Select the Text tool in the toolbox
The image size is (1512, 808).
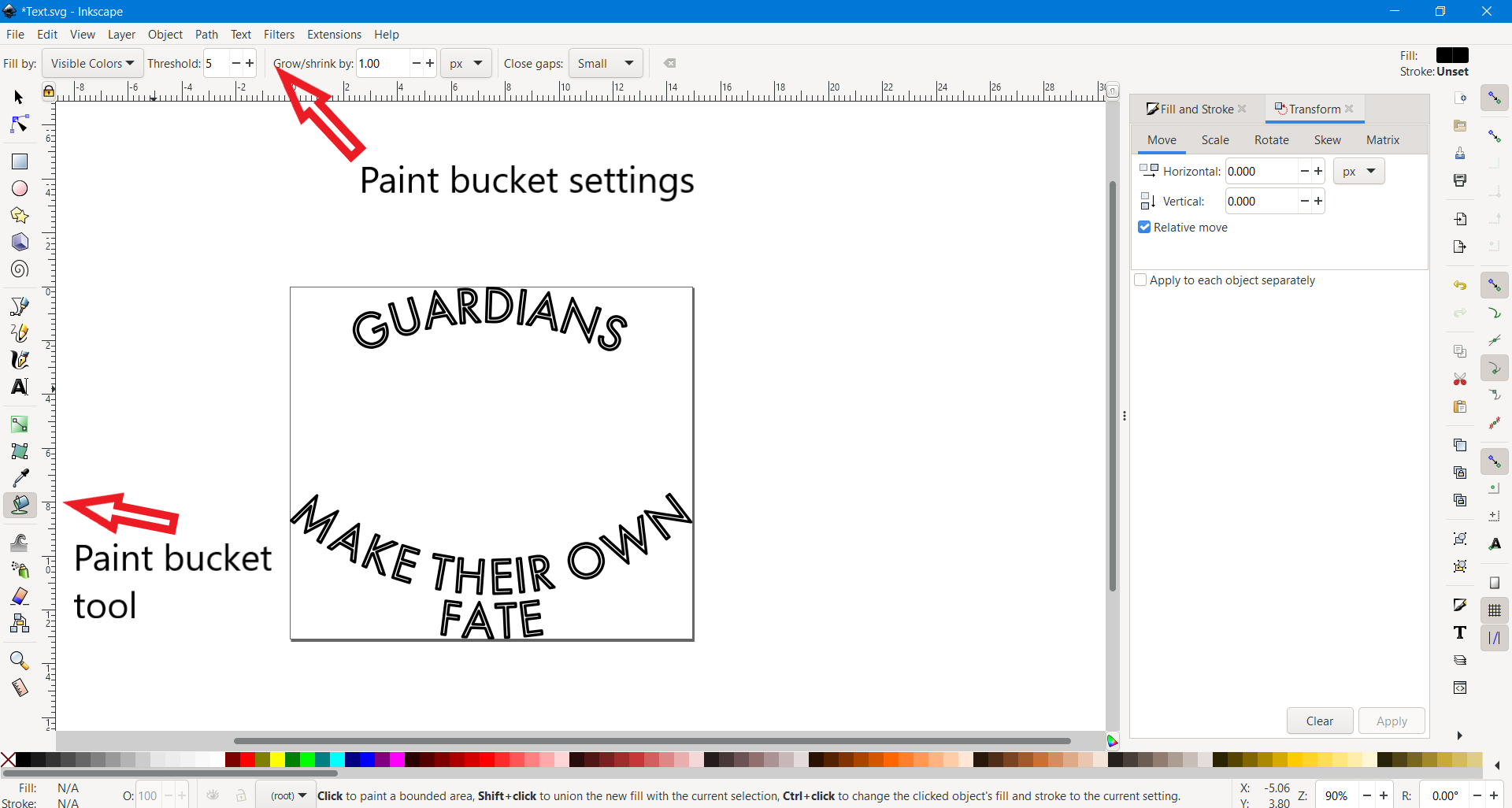click(20, 387)
